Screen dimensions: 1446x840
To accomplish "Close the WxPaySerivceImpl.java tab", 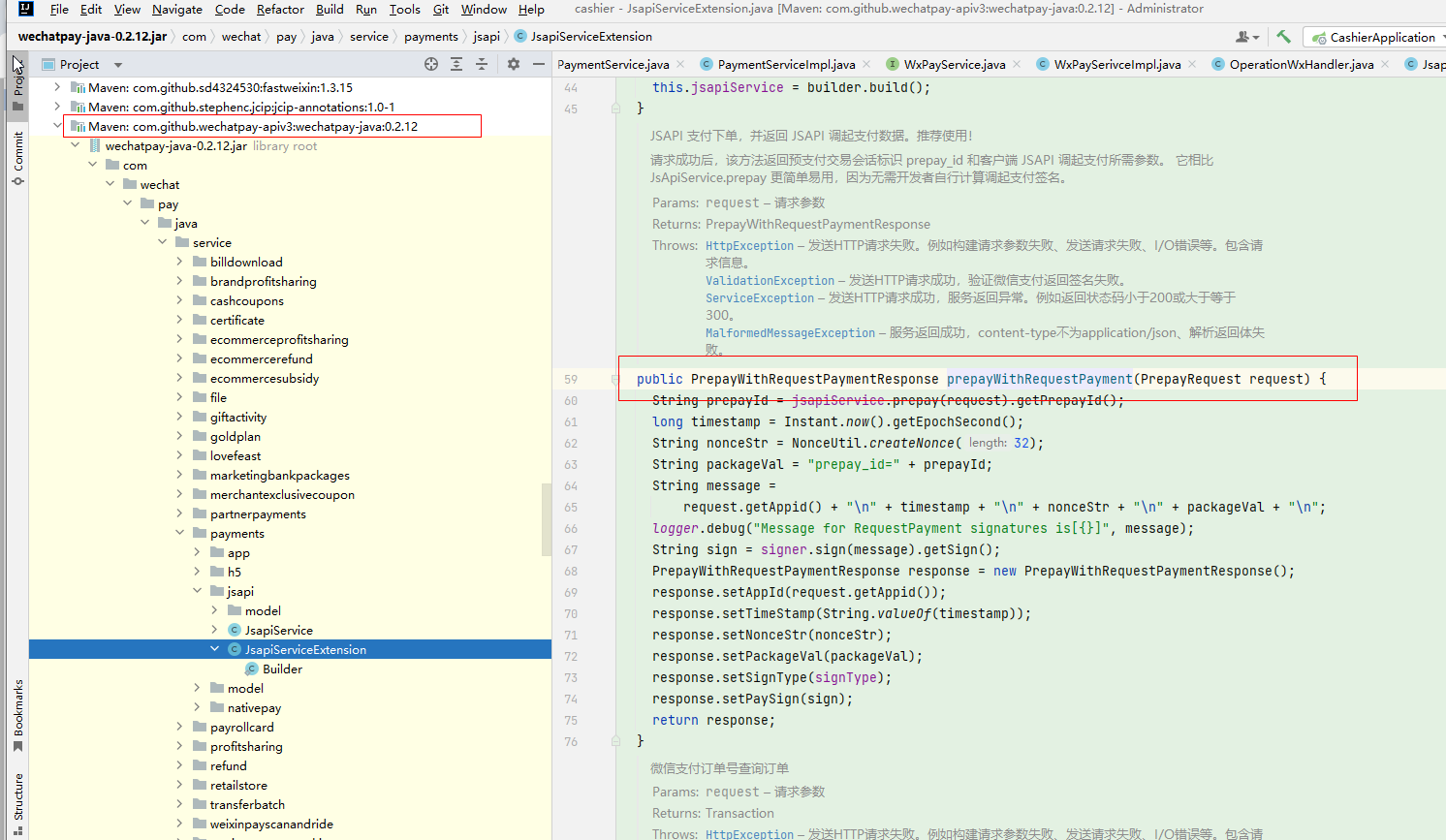I will click(1192, 64).
